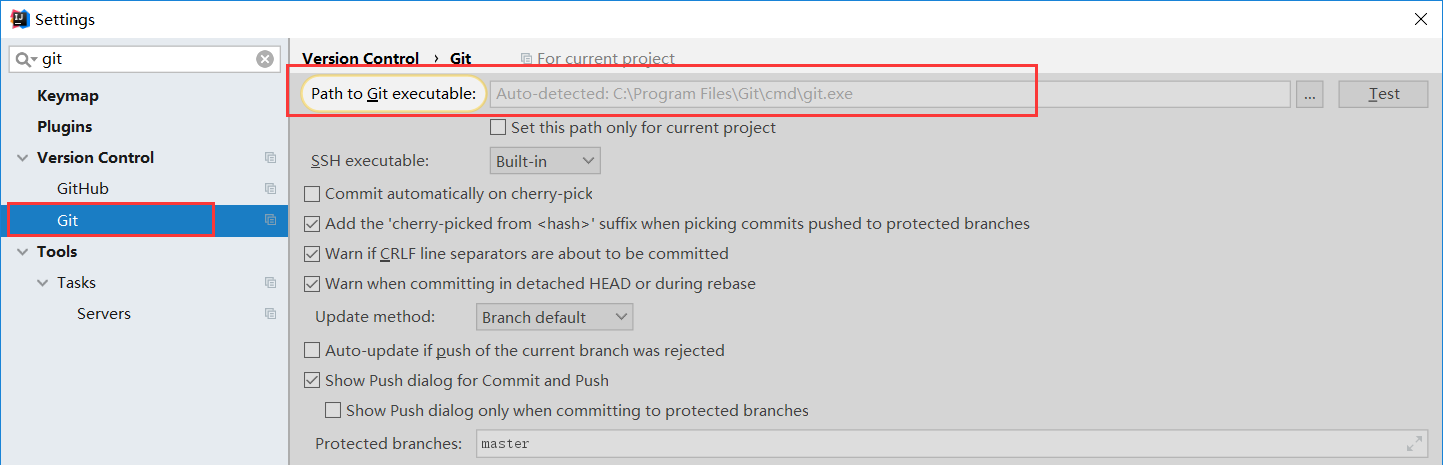Expand the Protected branches field
Viewport: 1443px width, 465px height.
point(1414,443)
